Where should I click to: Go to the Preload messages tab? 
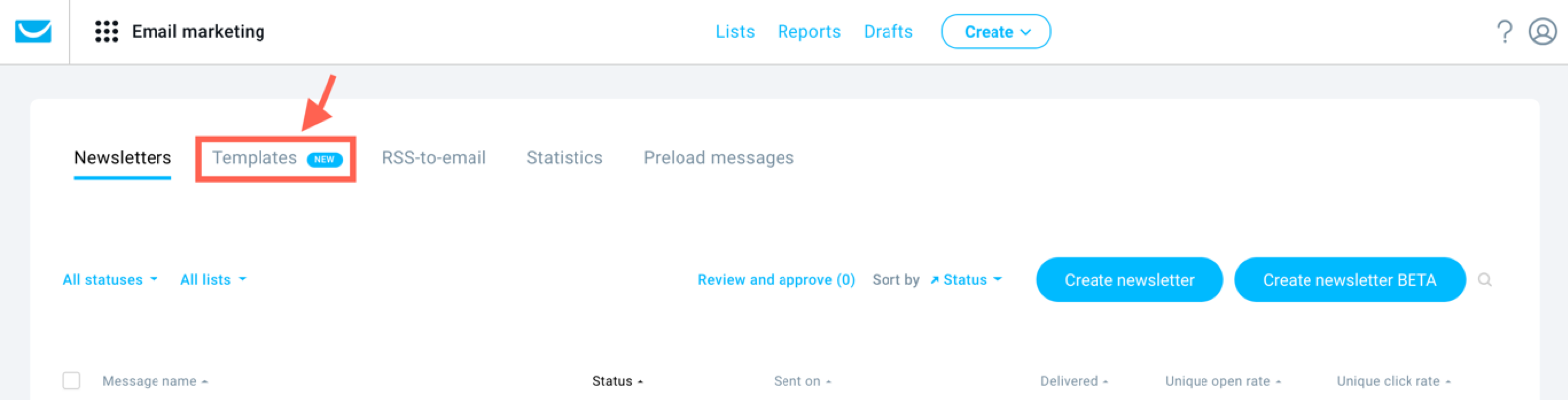[718, 158]
